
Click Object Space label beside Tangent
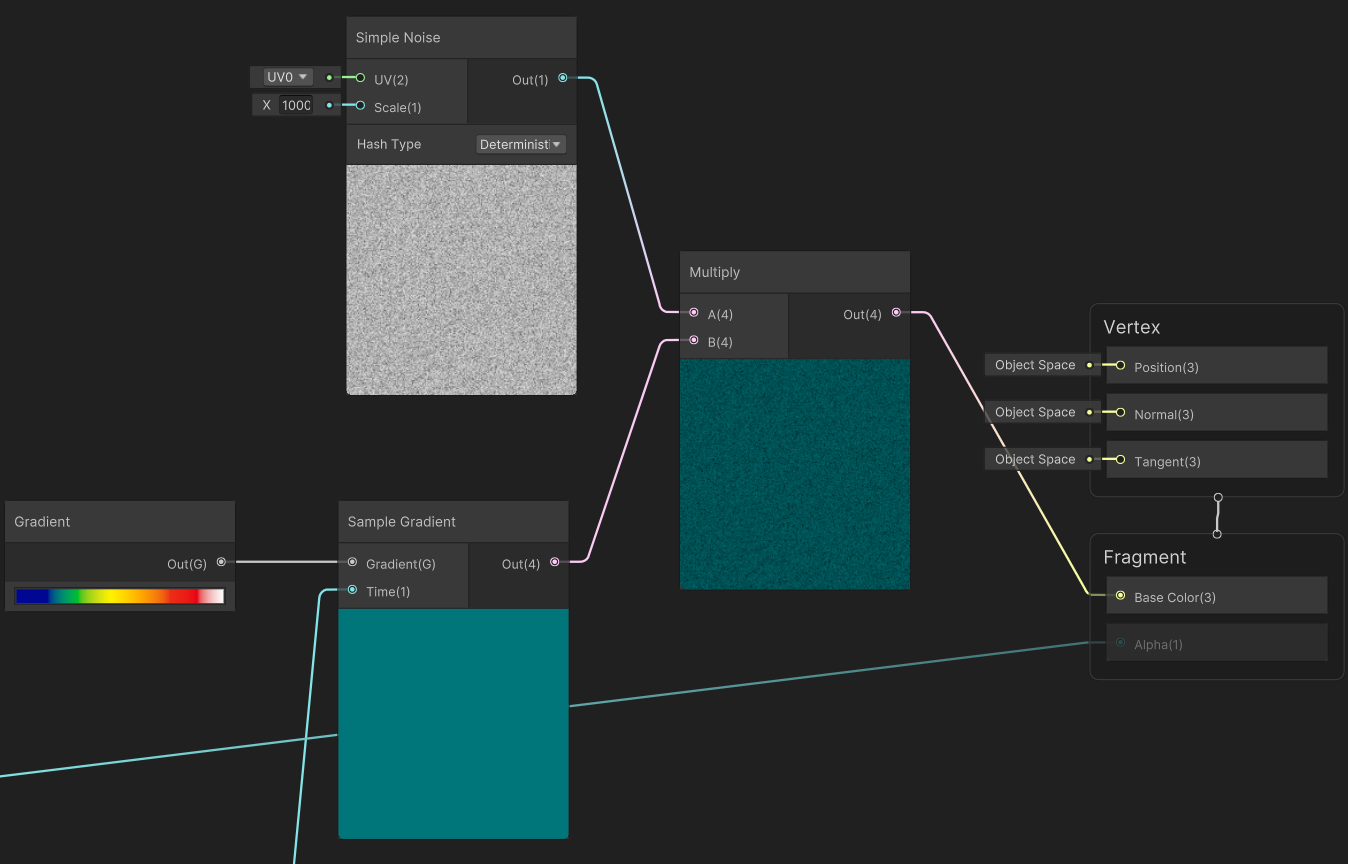point(1035,459)
